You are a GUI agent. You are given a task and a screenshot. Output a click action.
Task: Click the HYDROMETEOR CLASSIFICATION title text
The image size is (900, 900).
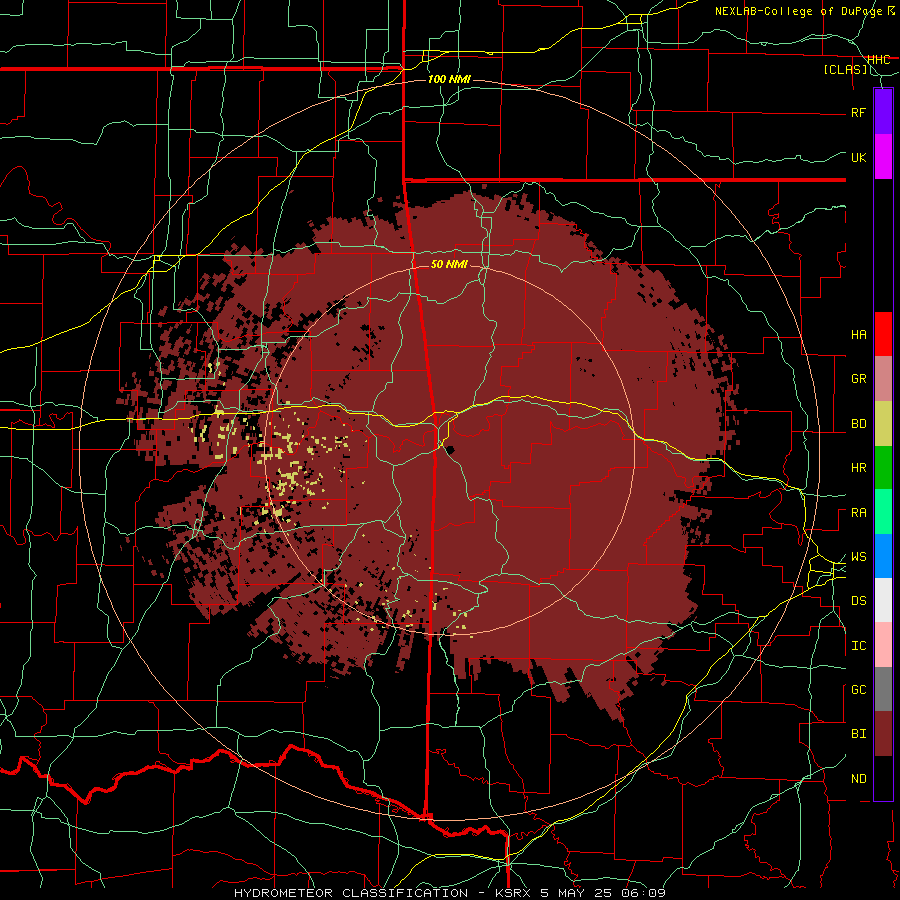[351, 893]
